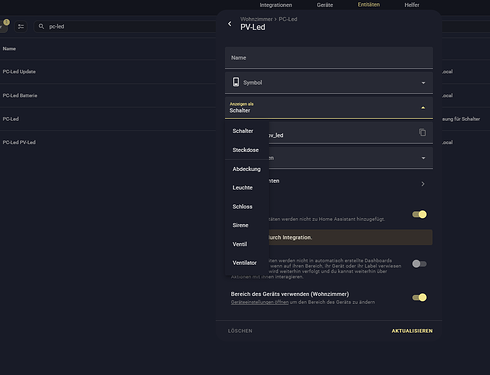490x375 pixels.
Task: Open the Geräteeinstellungen öffnen link
Action: [260, 302]
